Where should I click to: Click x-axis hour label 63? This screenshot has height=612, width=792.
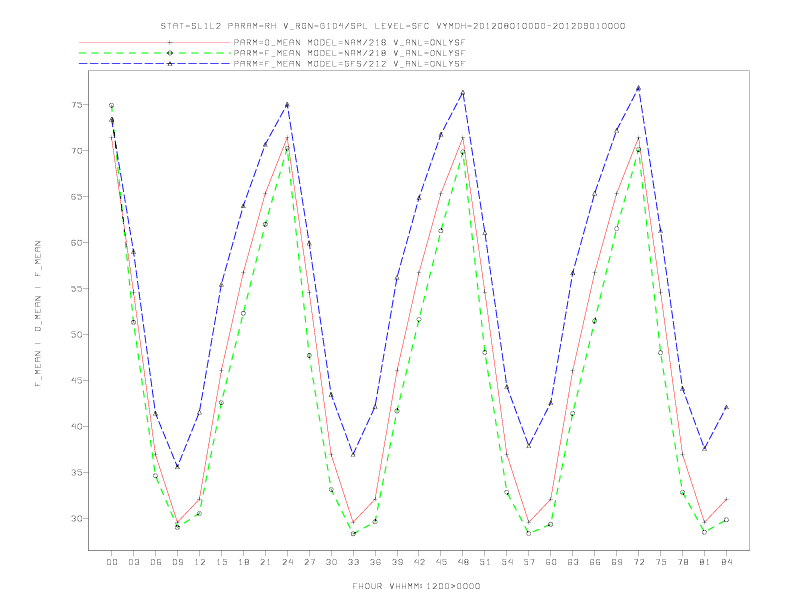573,562
